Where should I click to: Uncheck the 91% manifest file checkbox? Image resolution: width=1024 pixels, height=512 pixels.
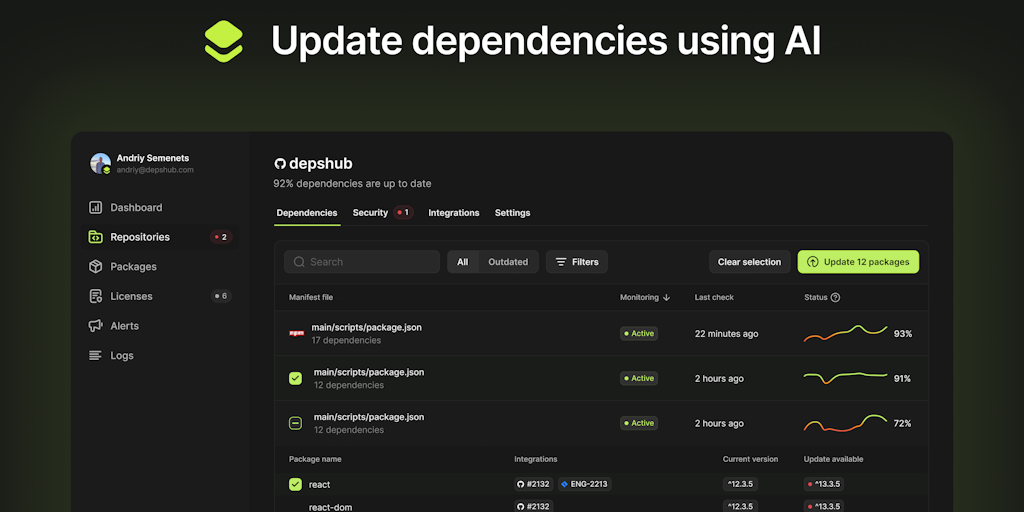click(x=295, y=378)
